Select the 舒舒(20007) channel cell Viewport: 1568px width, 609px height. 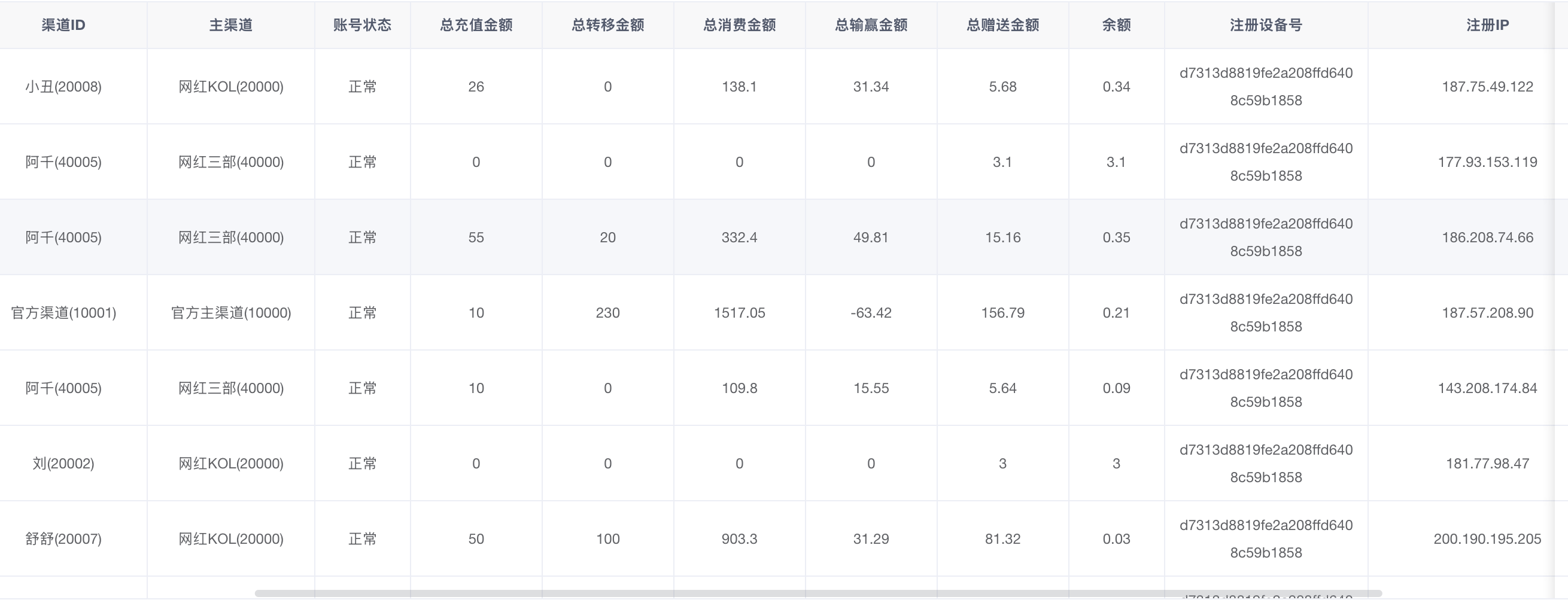pos(63,539)
